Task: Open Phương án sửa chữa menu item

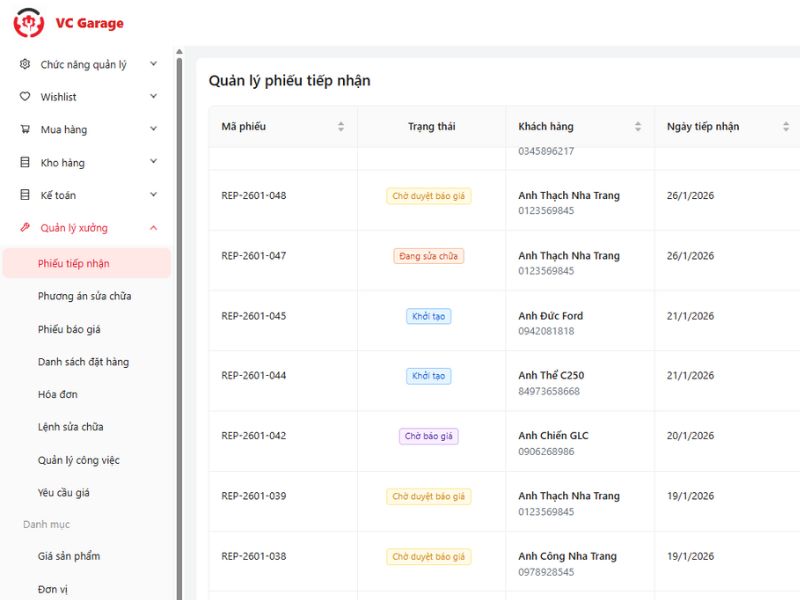Action: click(84, 296)
